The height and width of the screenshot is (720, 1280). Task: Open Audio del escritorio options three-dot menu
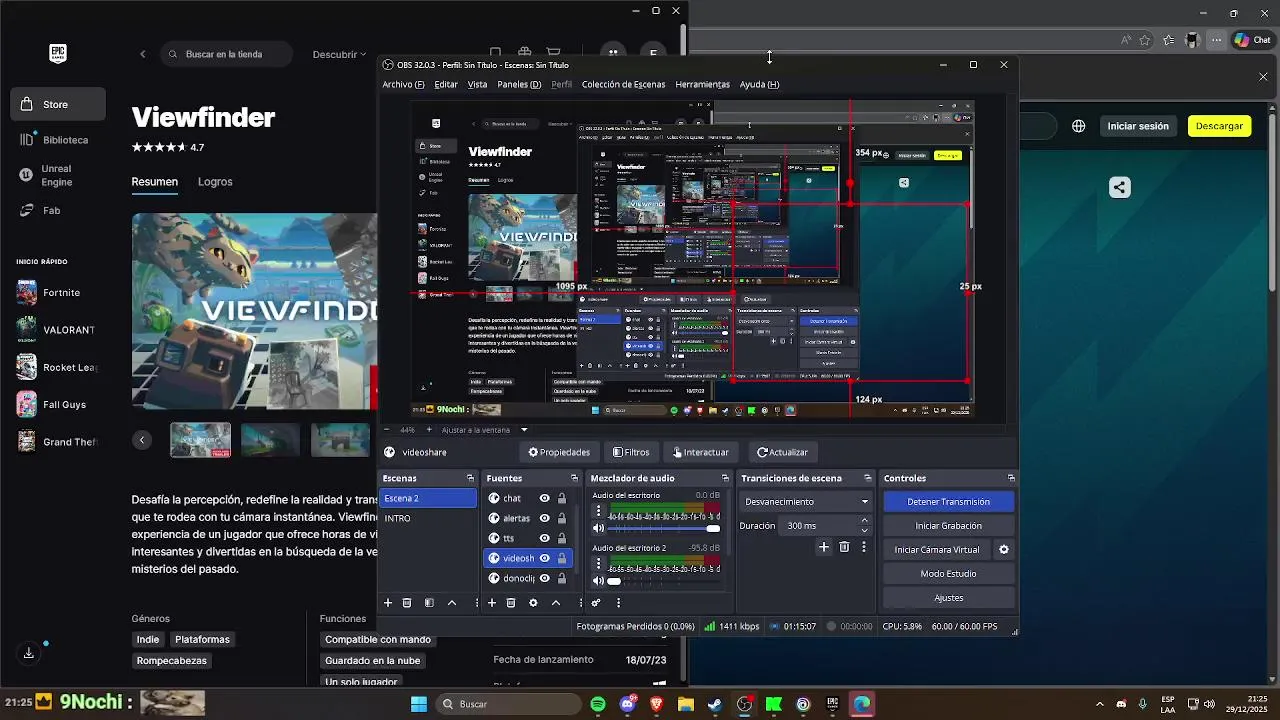click(599, 511)
